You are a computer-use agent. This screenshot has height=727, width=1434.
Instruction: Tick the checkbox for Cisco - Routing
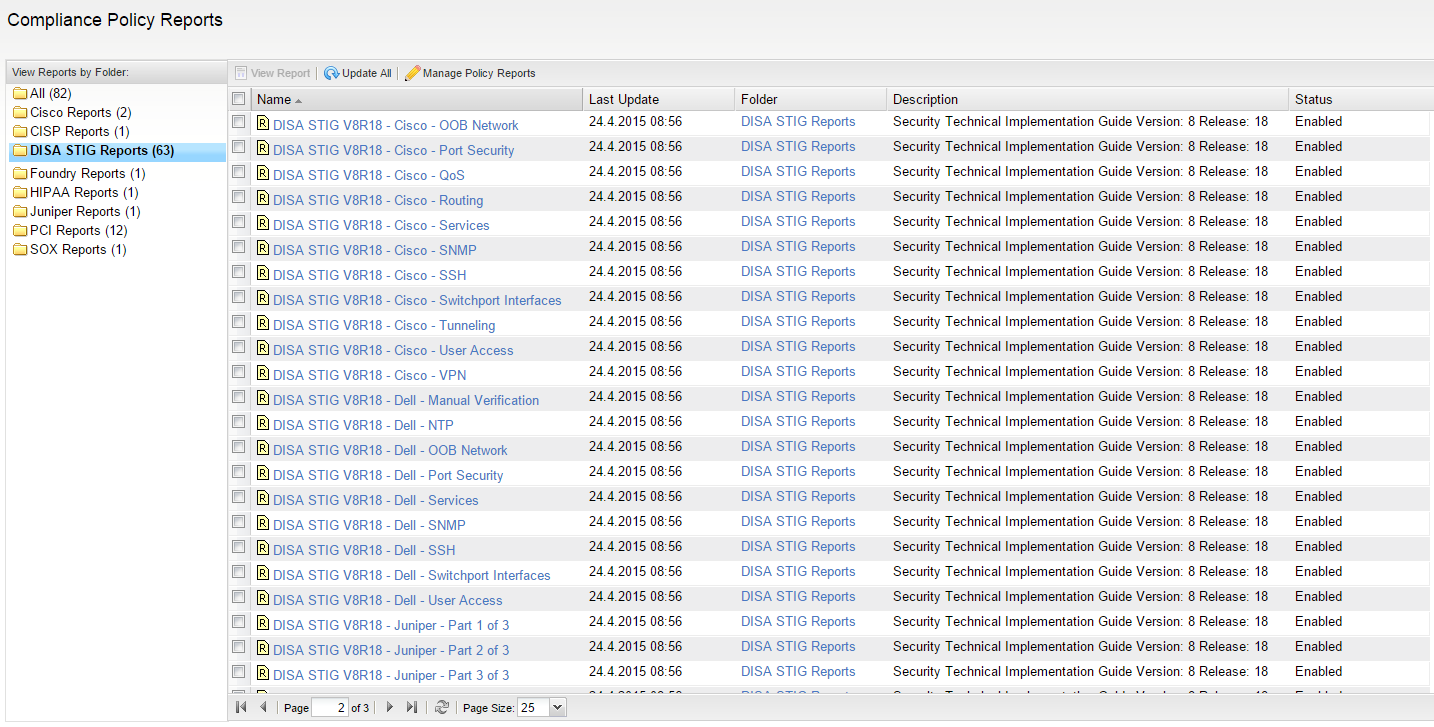point(238,196)
